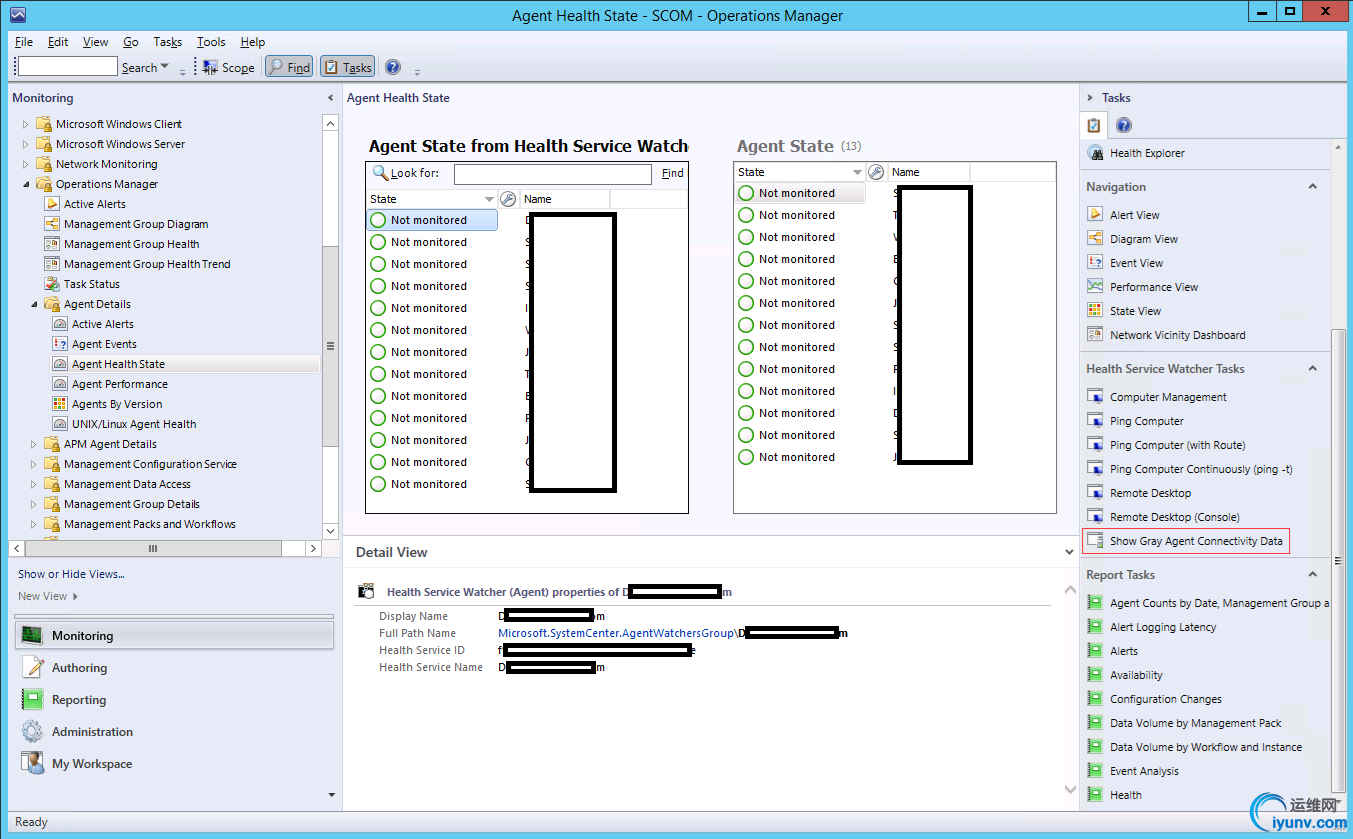Viewport: 1353px width, 839px height.
Task: Toggle the Scope toolbar button
Action: 228,67
